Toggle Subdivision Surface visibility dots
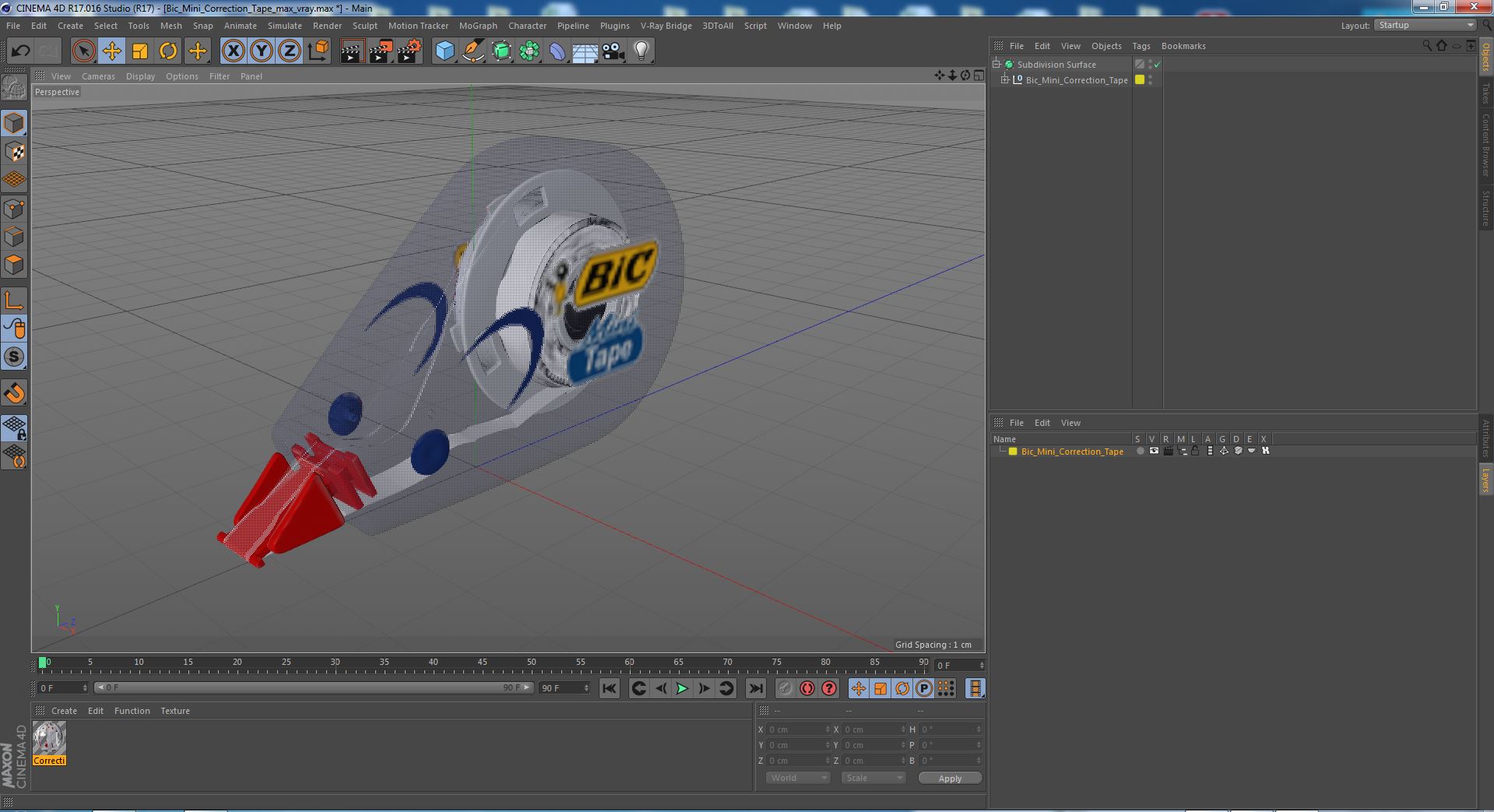The image size is (1494, 812). click(1150, 65)
